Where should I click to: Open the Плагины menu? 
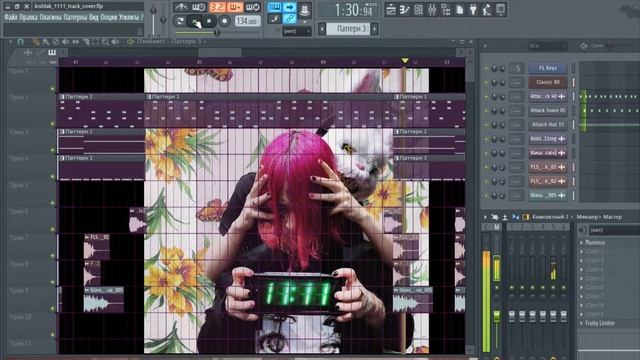pyautogui.click(x=51, y=18)
